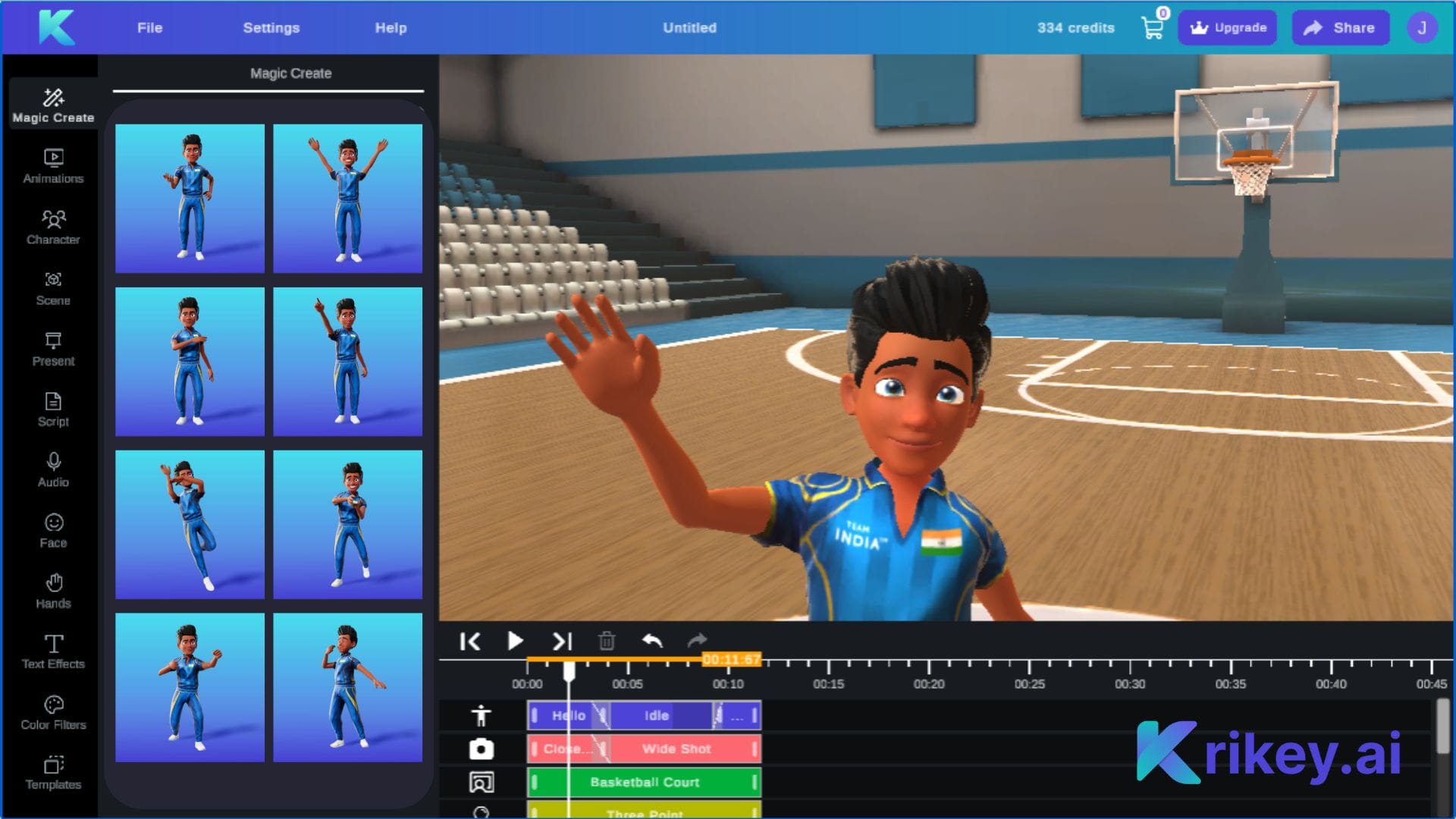The width and height of the screenshot is (1456, 819).
Task: Open the Face panel
Action: 53,529
